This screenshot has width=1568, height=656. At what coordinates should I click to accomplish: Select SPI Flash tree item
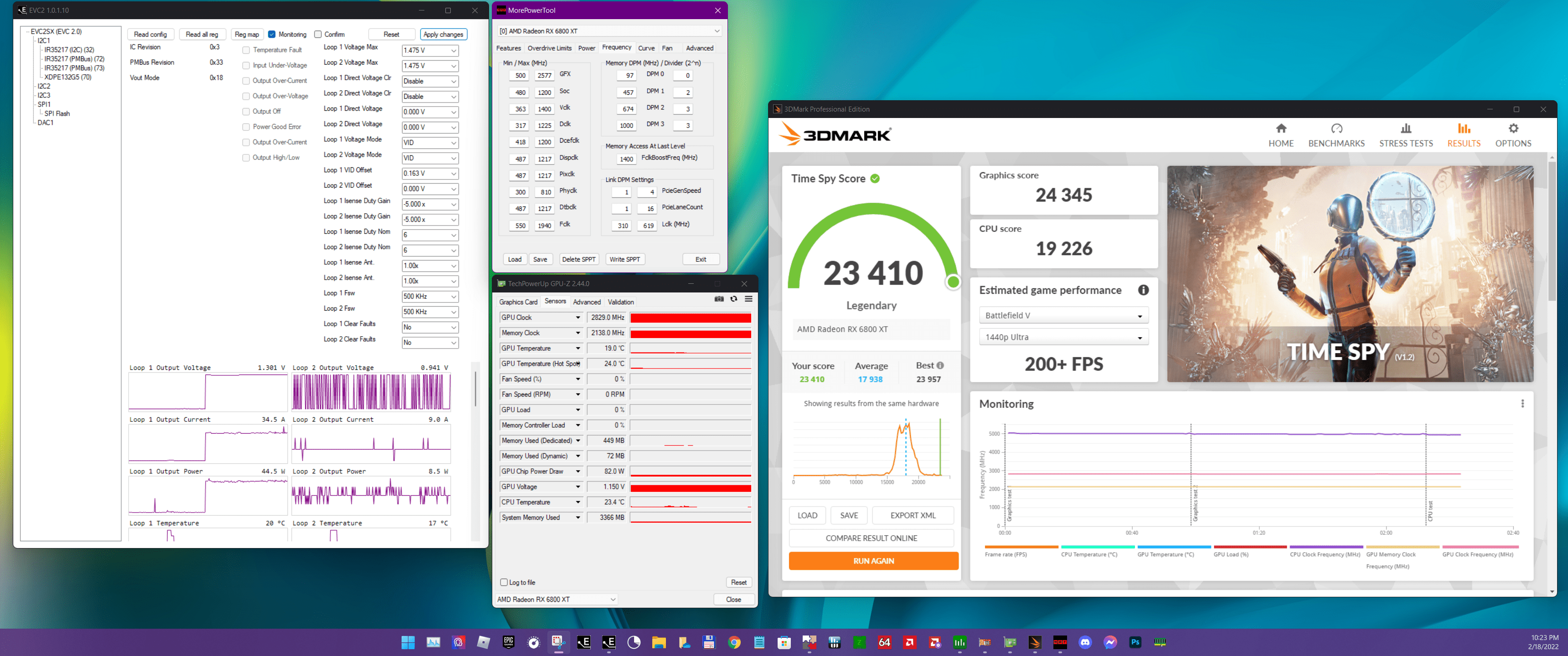click(x=57, y=114)
